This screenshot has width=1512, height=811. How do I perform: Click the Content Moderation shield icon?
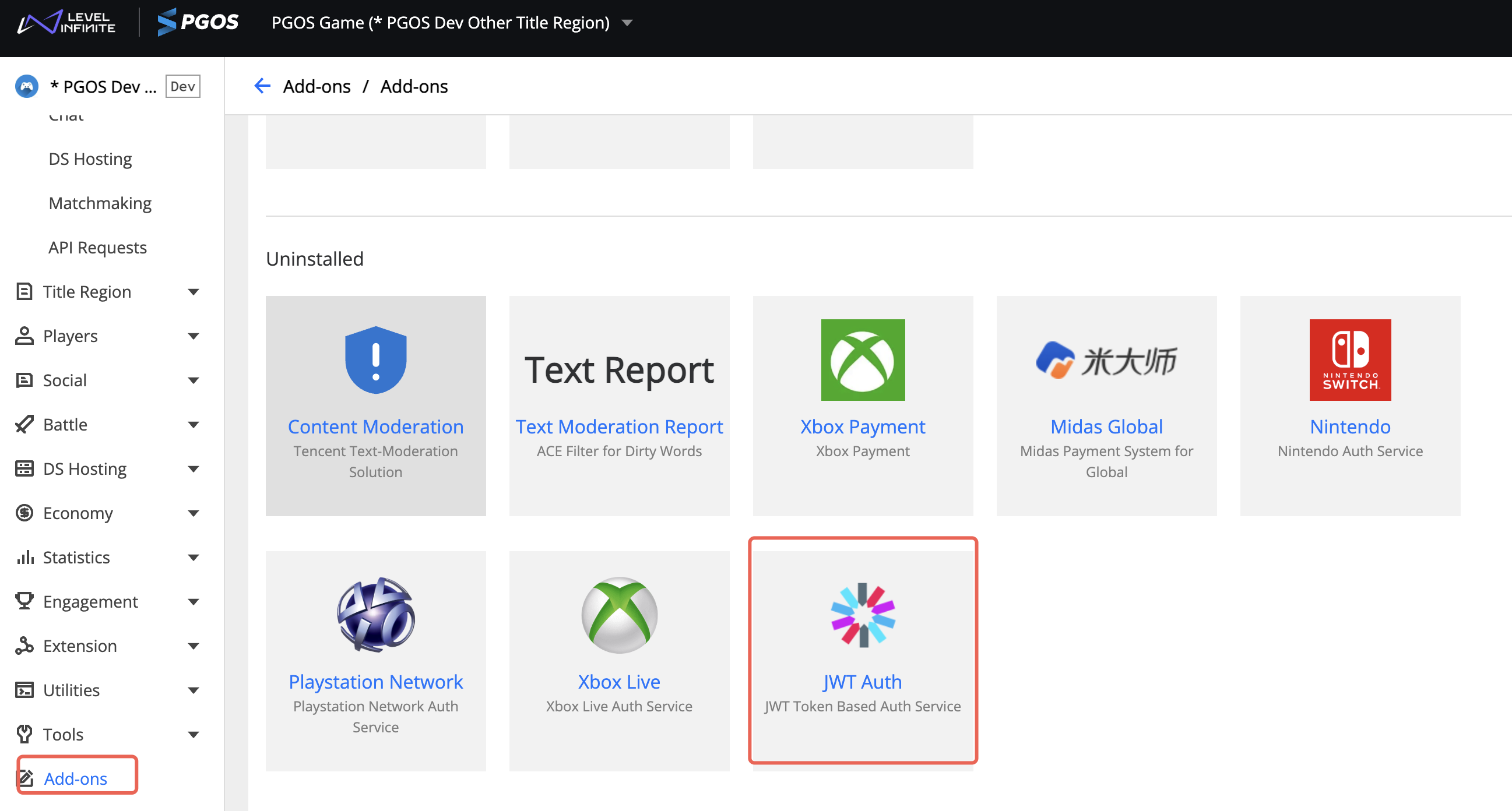(x=375, y=359)
